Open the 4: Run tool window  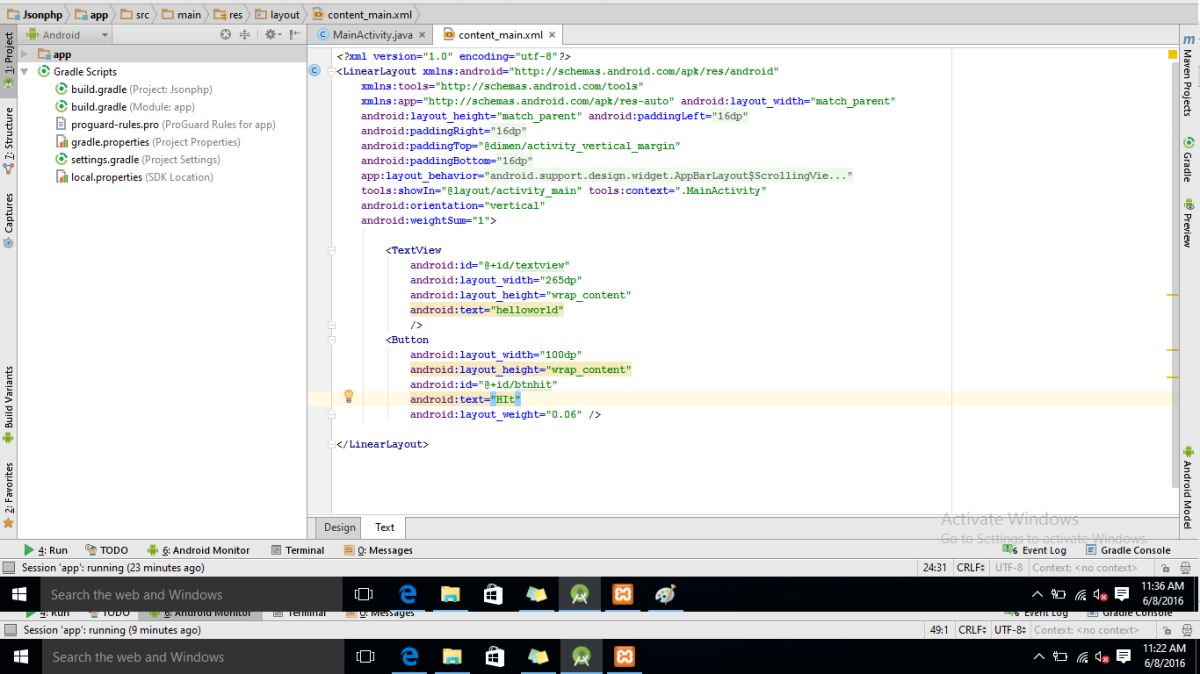(46, 550)
